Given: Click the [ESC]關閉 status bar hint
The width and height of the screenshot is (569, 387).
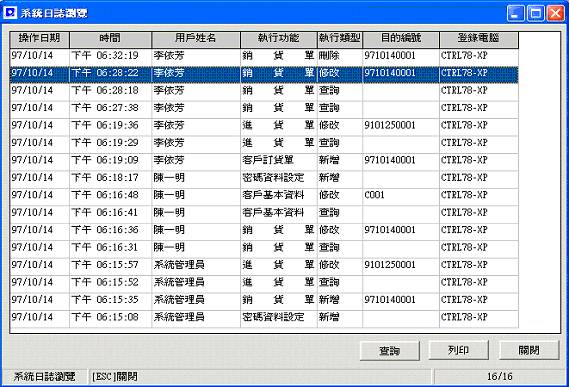Looking at the screenshot, I should (115, 376).
